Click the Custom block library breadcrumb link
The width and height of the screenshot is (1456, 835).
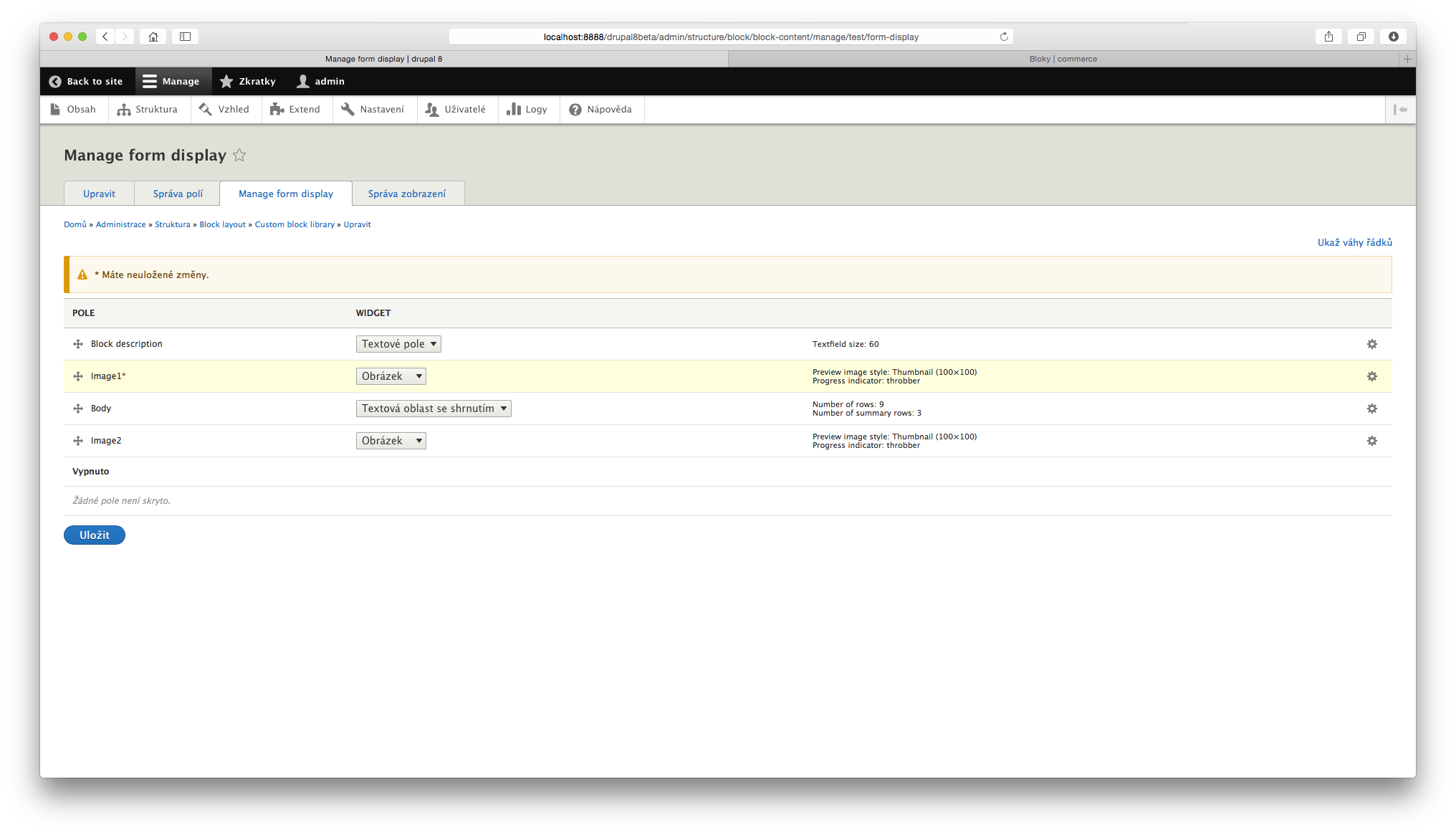[293, 224]
